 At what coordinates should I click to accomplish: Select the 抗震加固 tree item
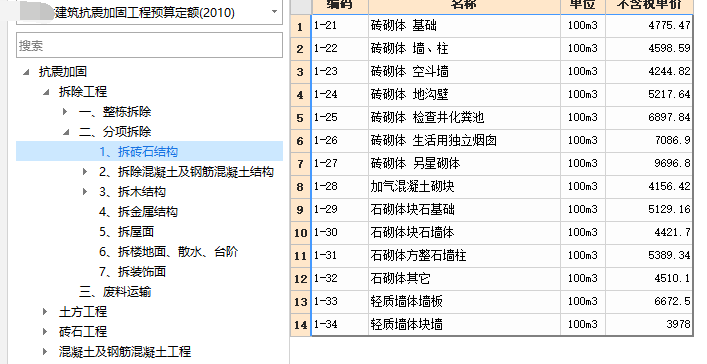62,72
